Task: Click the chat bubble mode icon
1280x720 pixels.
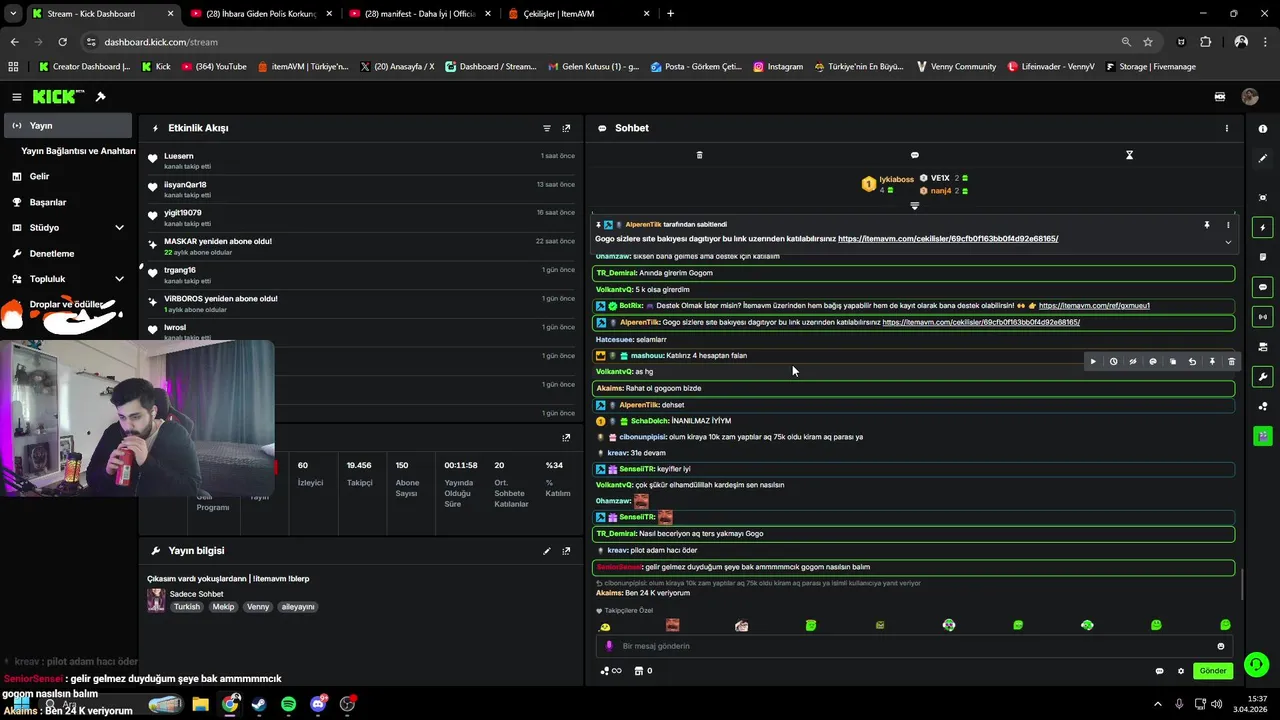Action: (x=914, y=155)
